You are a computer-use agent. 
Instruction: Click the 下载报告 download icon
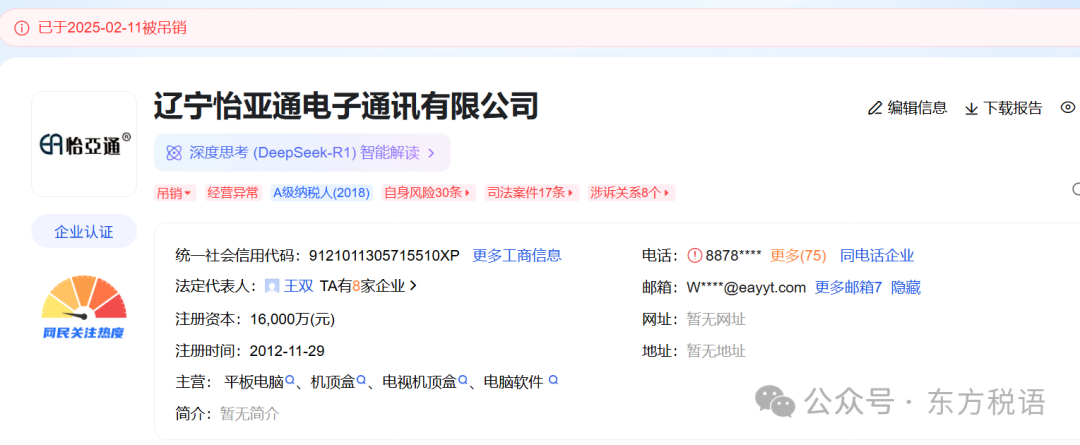click(x=970, y=108)
